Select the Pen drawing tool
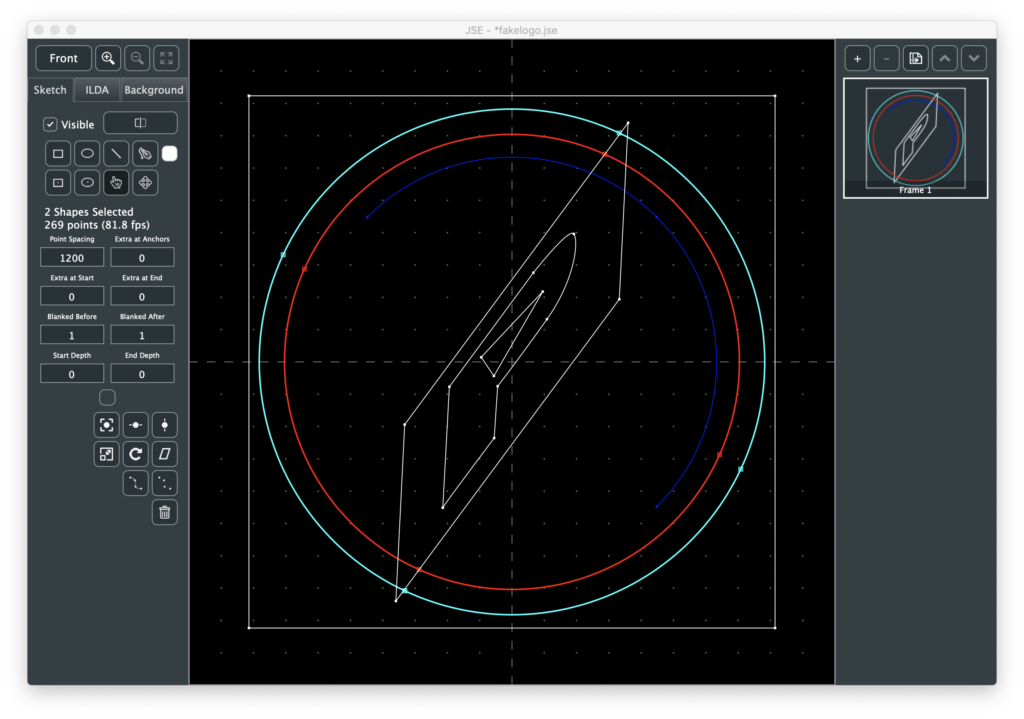Viewport: 1024px width, 719px height. point(145,154)
